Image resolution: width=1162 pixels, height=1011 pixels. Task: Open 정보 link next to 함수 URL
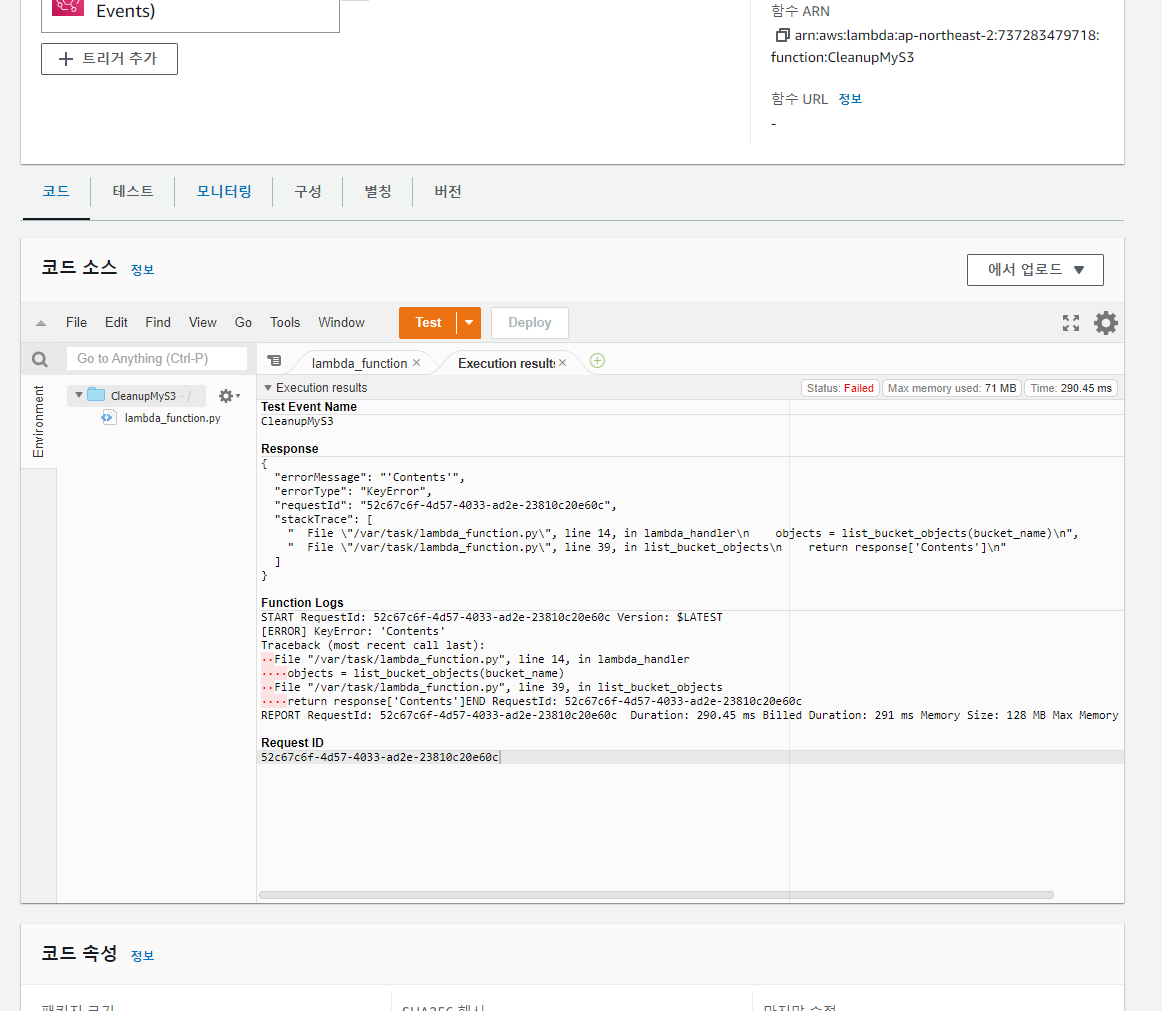tap(850, 99)
